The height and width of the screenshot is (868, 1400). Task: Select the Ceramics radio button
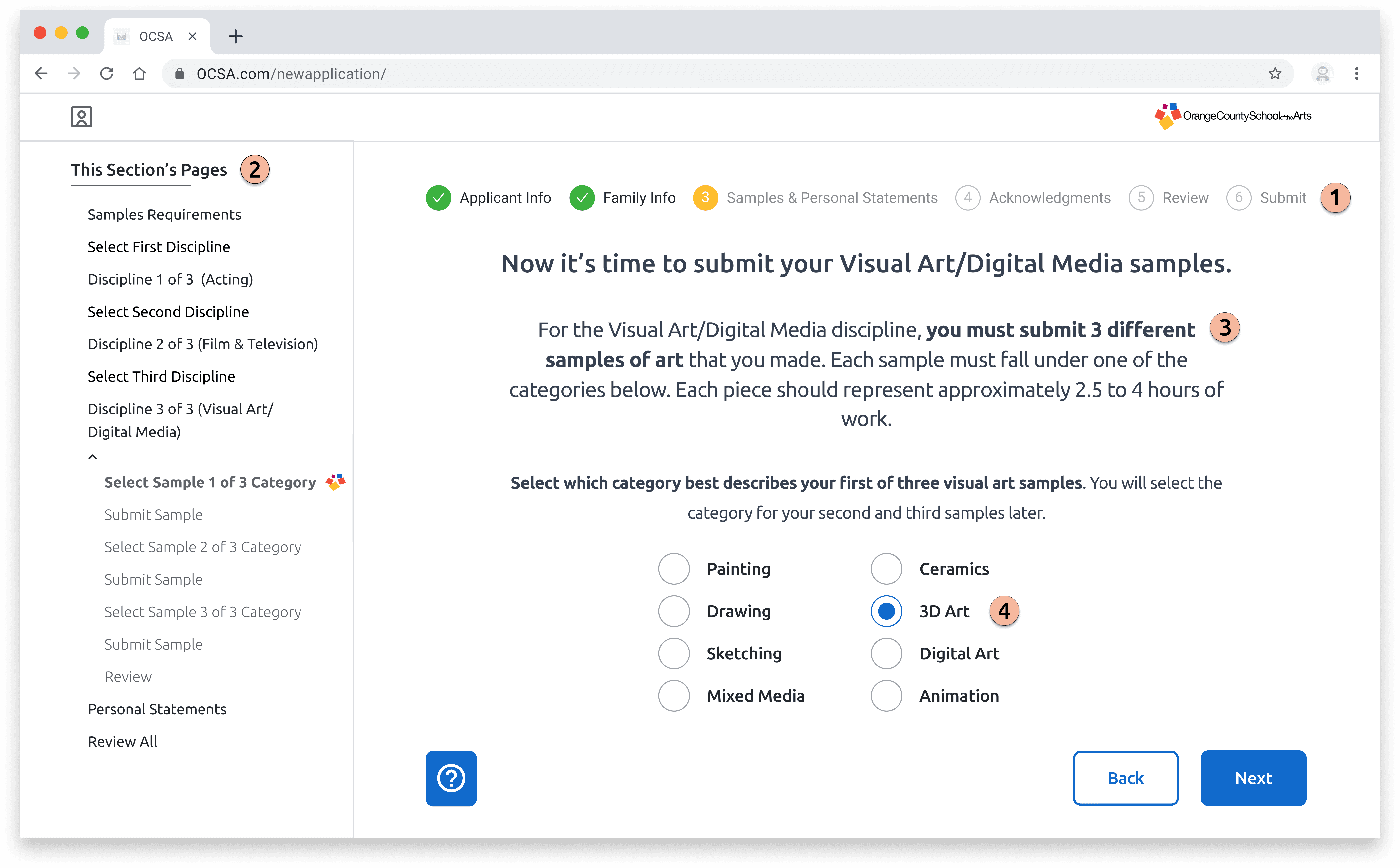(x=886, y=569)
